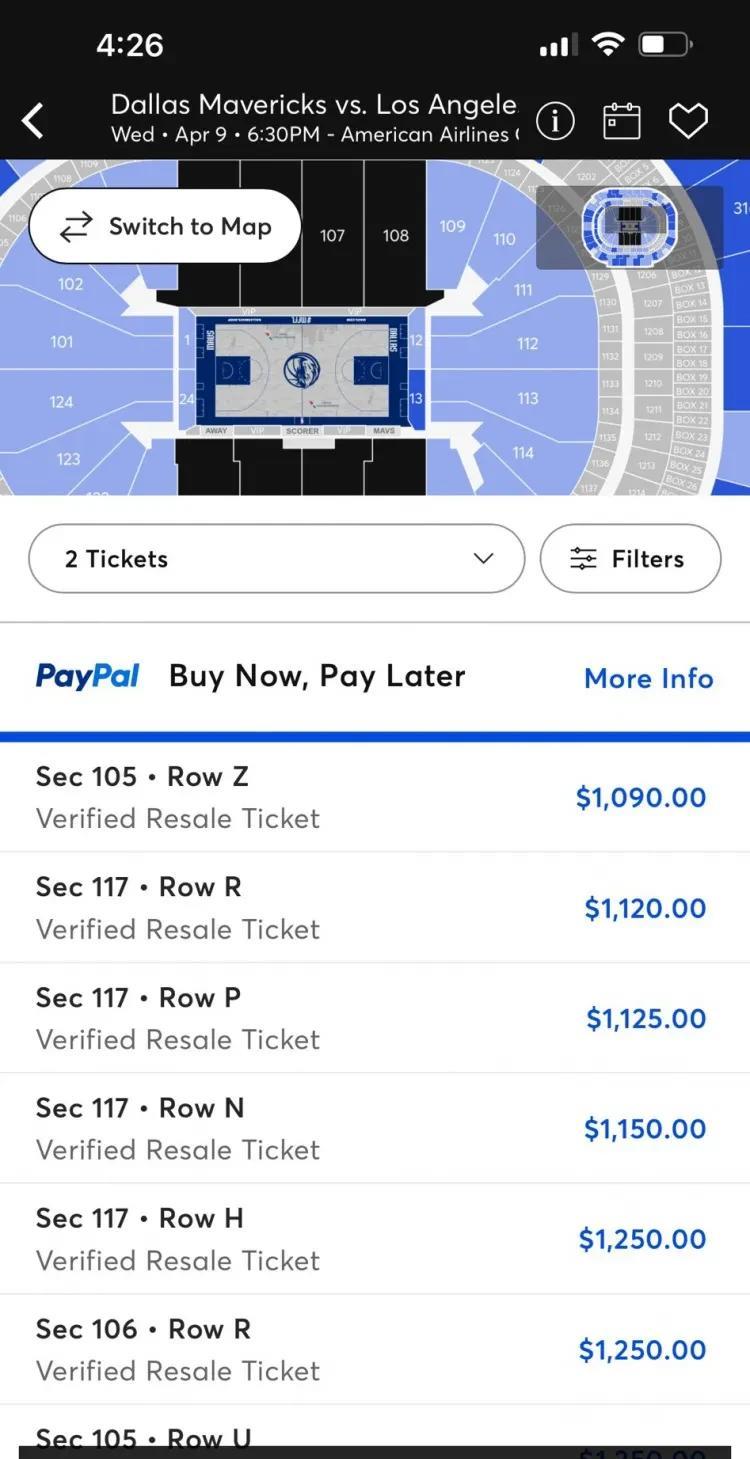Open the calendar icon
Image resolution: width=750 pixels, height=1459 pixels.
coord(621,121)
